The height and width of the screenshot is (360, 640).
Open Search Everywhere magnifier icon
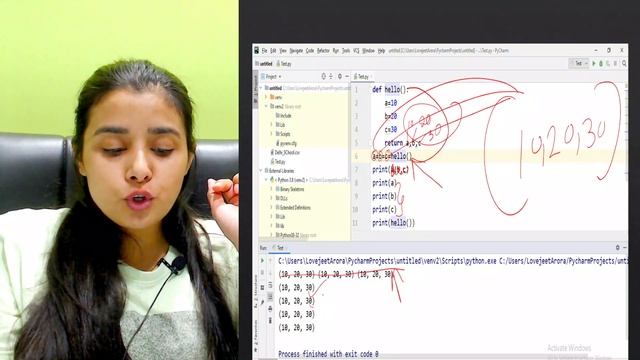click(624, 64)
